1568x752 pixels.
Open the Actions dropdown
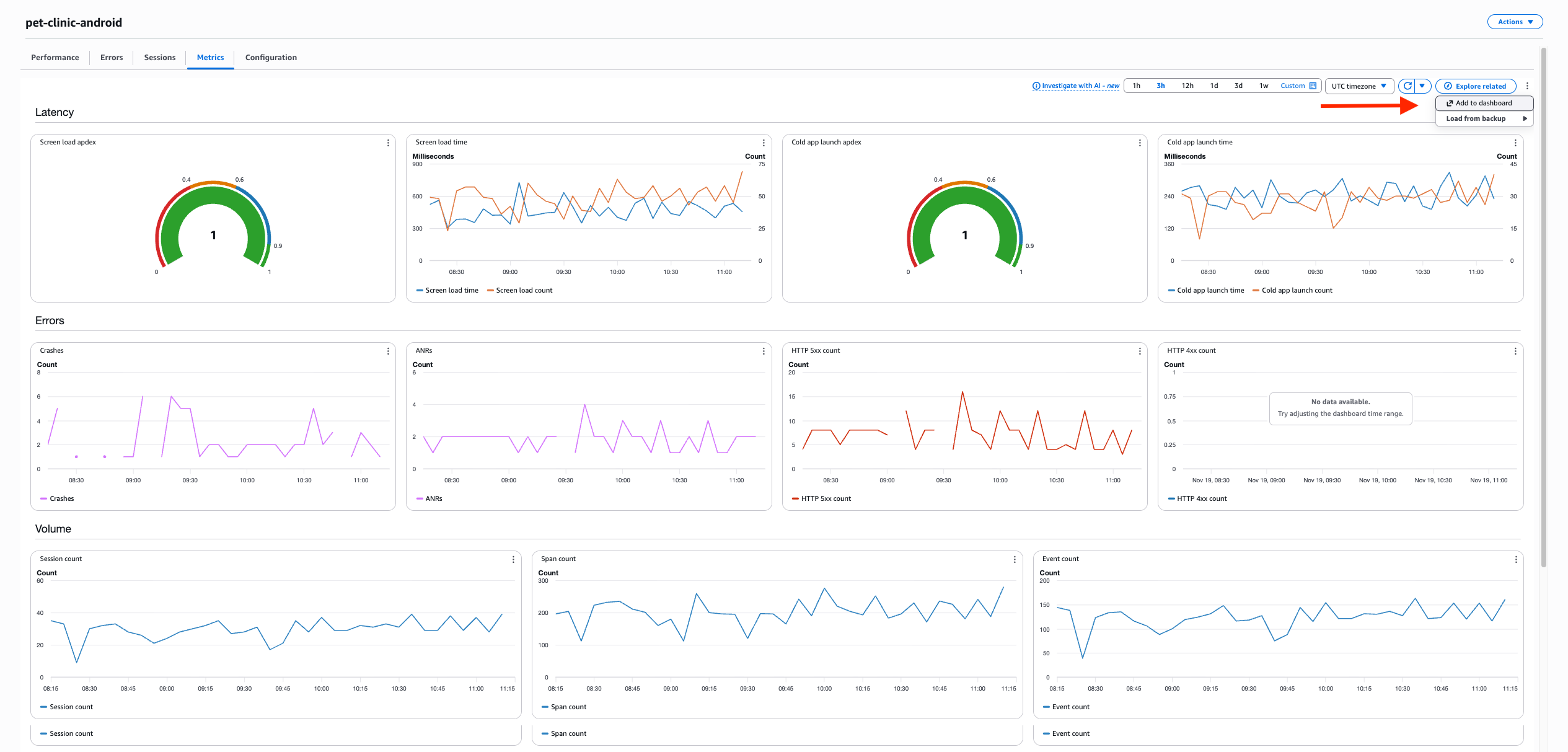pos(1514,22)
